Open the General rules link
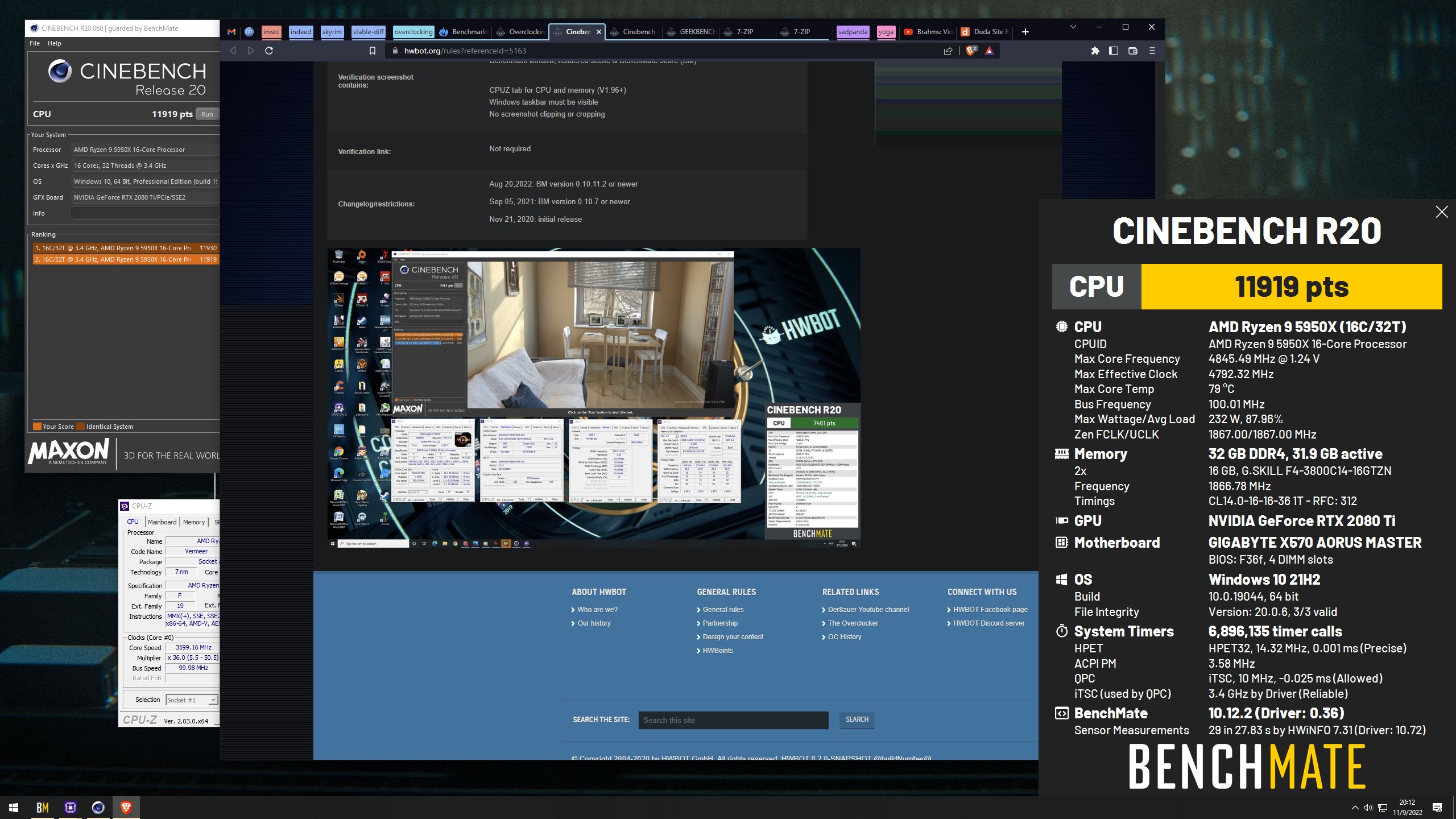The height and width of the screenshot is (819, 1456). 723,610
